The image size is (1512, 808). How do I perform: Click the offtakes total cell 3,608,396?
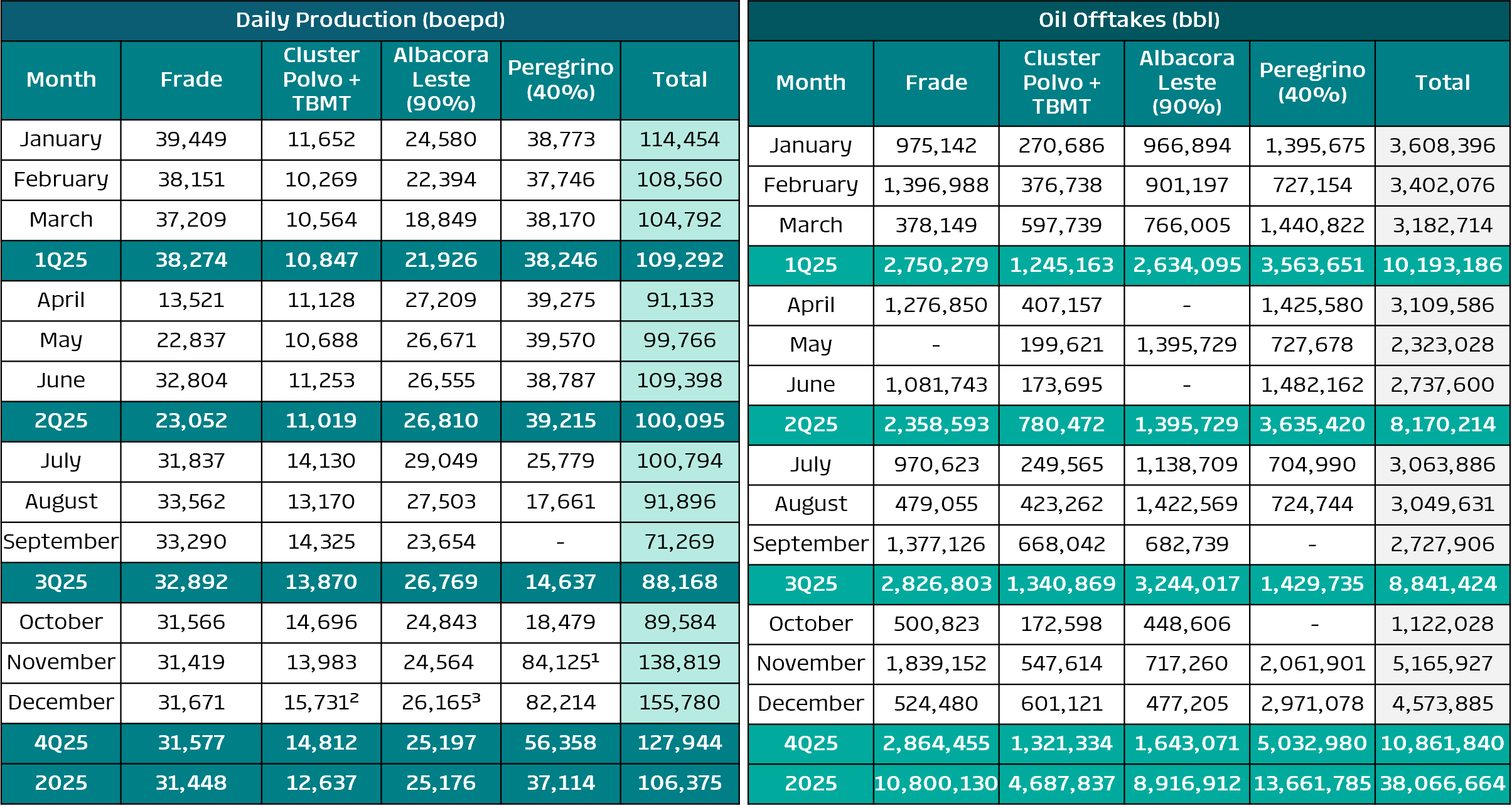[1442, 146]
